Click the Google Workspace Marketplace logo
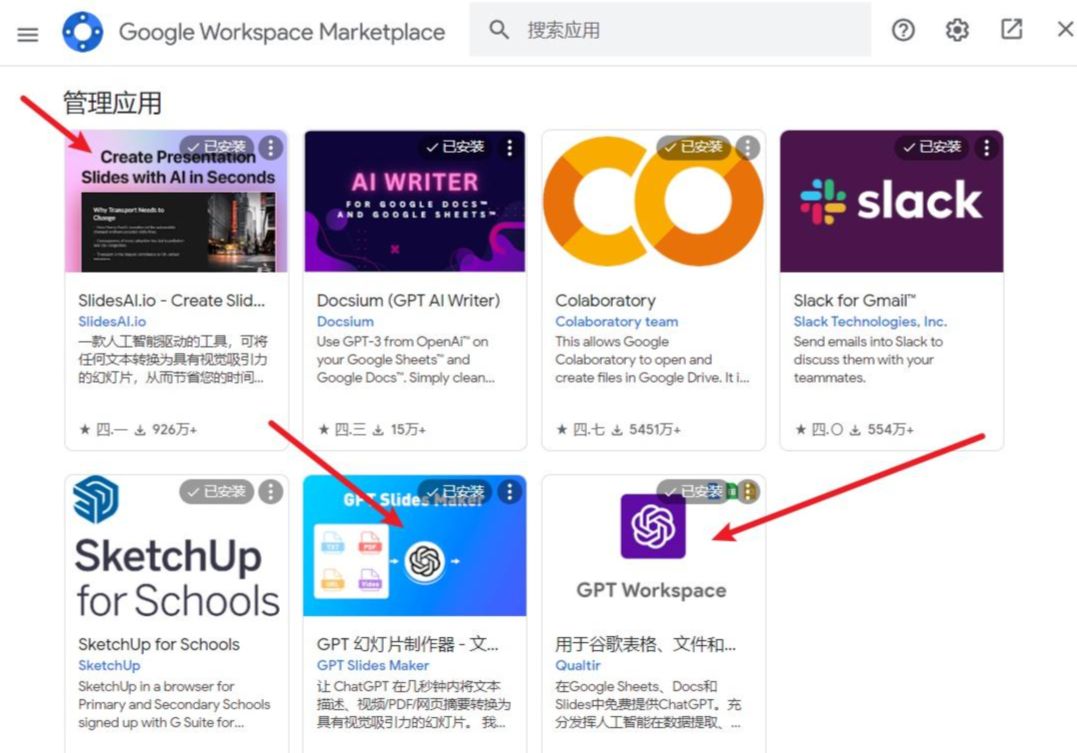 coord(82,32)
